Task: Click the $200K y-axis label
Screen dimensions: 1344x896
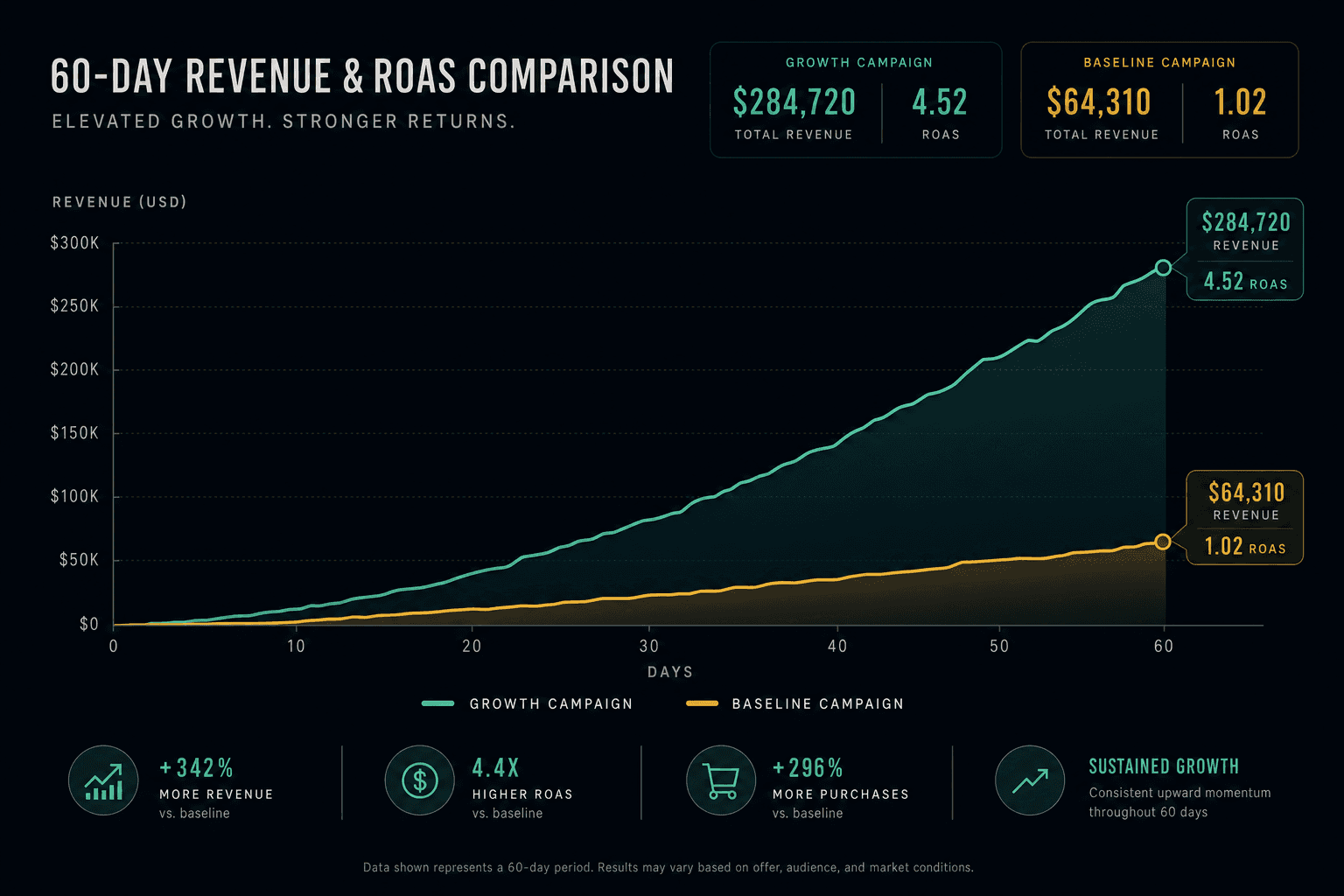Action: point(74,369)
